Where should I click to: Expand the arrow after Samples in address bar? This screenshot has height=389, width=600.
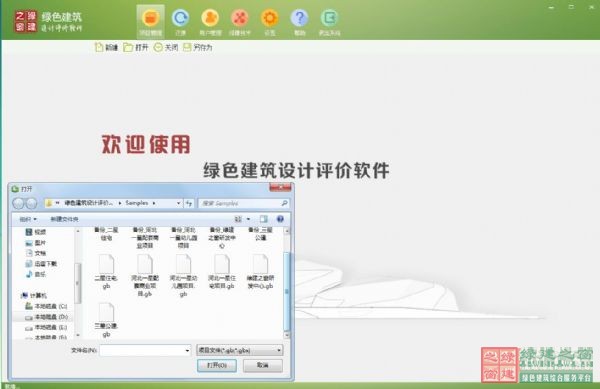(x=154, y=203)
